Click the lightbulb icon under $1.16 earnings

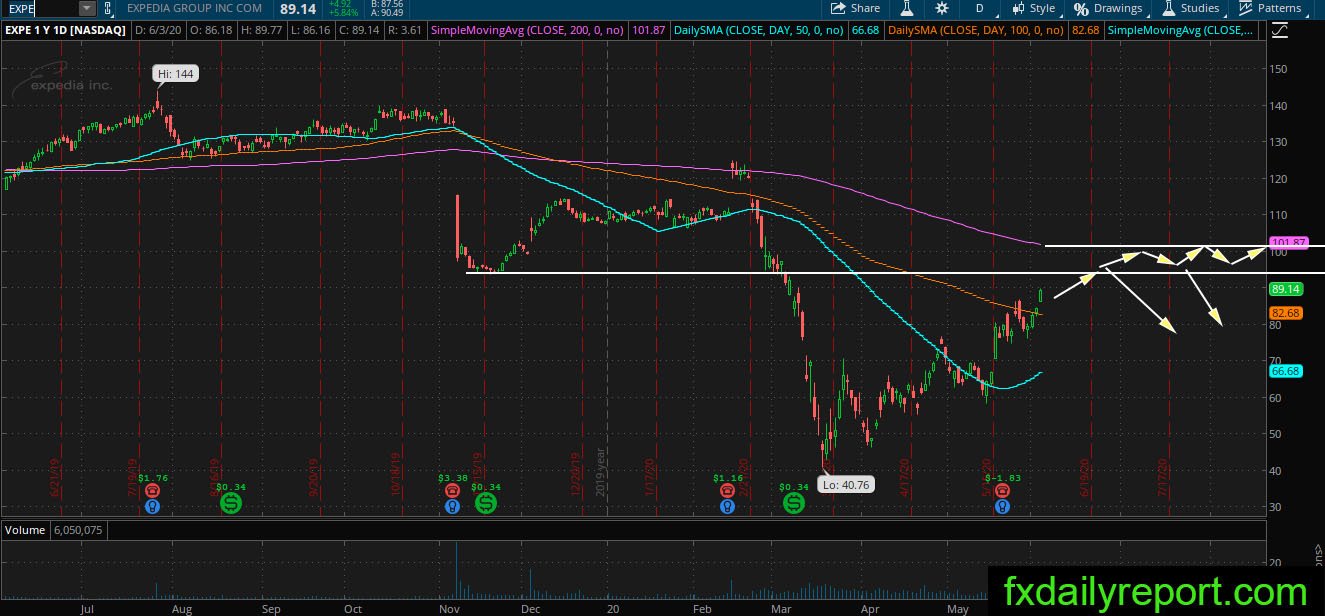coord(726,507)
